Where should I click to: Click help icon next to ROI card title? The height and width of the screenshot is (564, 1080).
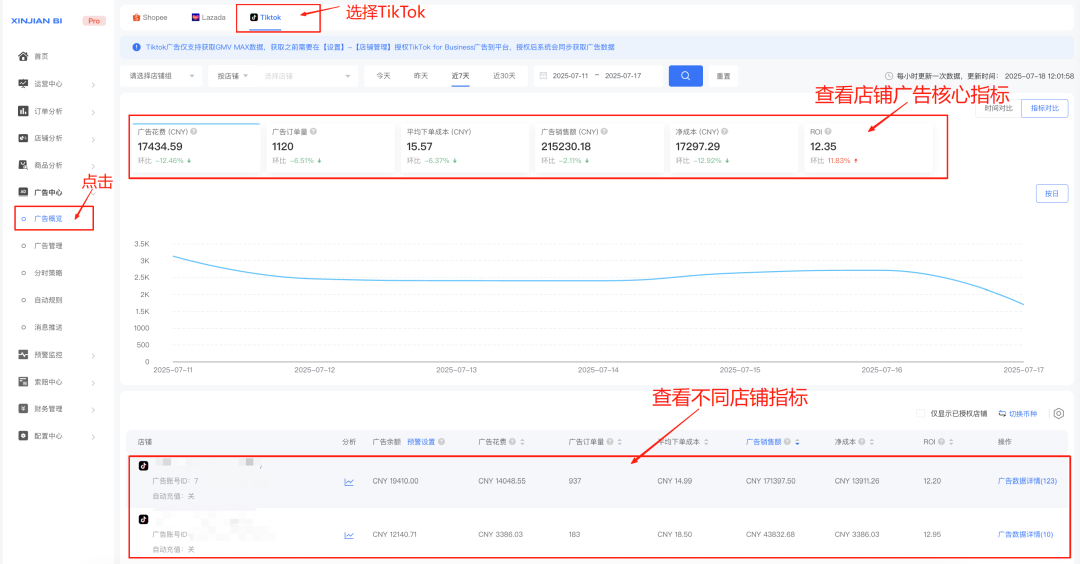pyautogui.click(x=828, y=132)
